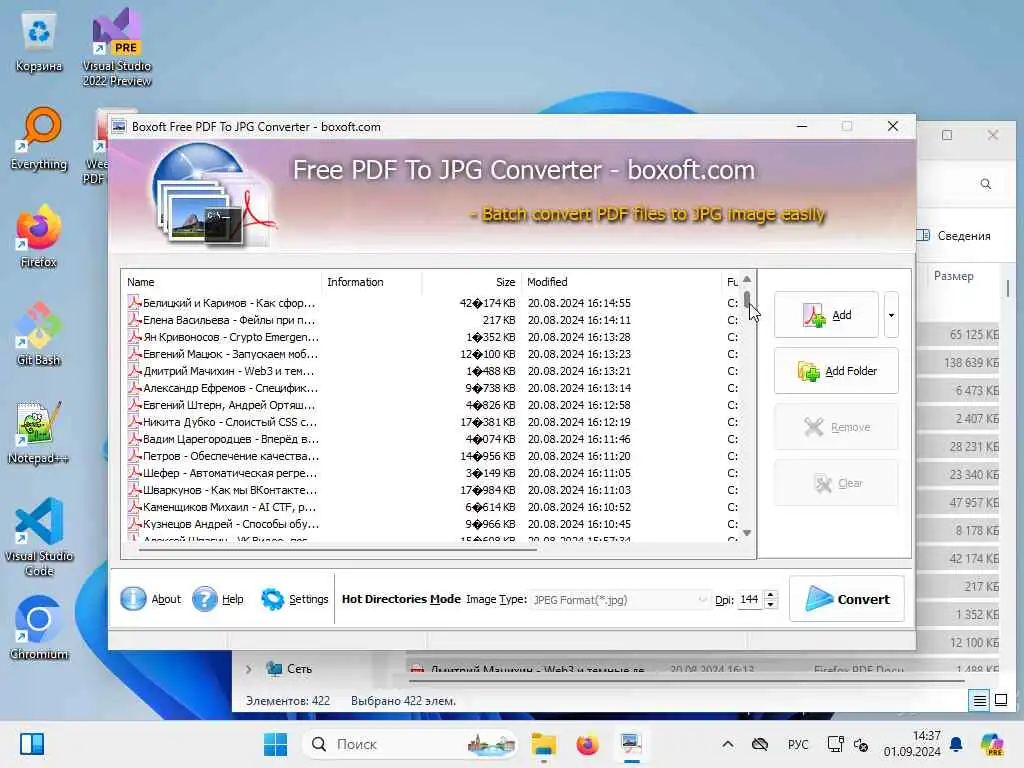Expand the Сеть node in Explorer window

249,669
